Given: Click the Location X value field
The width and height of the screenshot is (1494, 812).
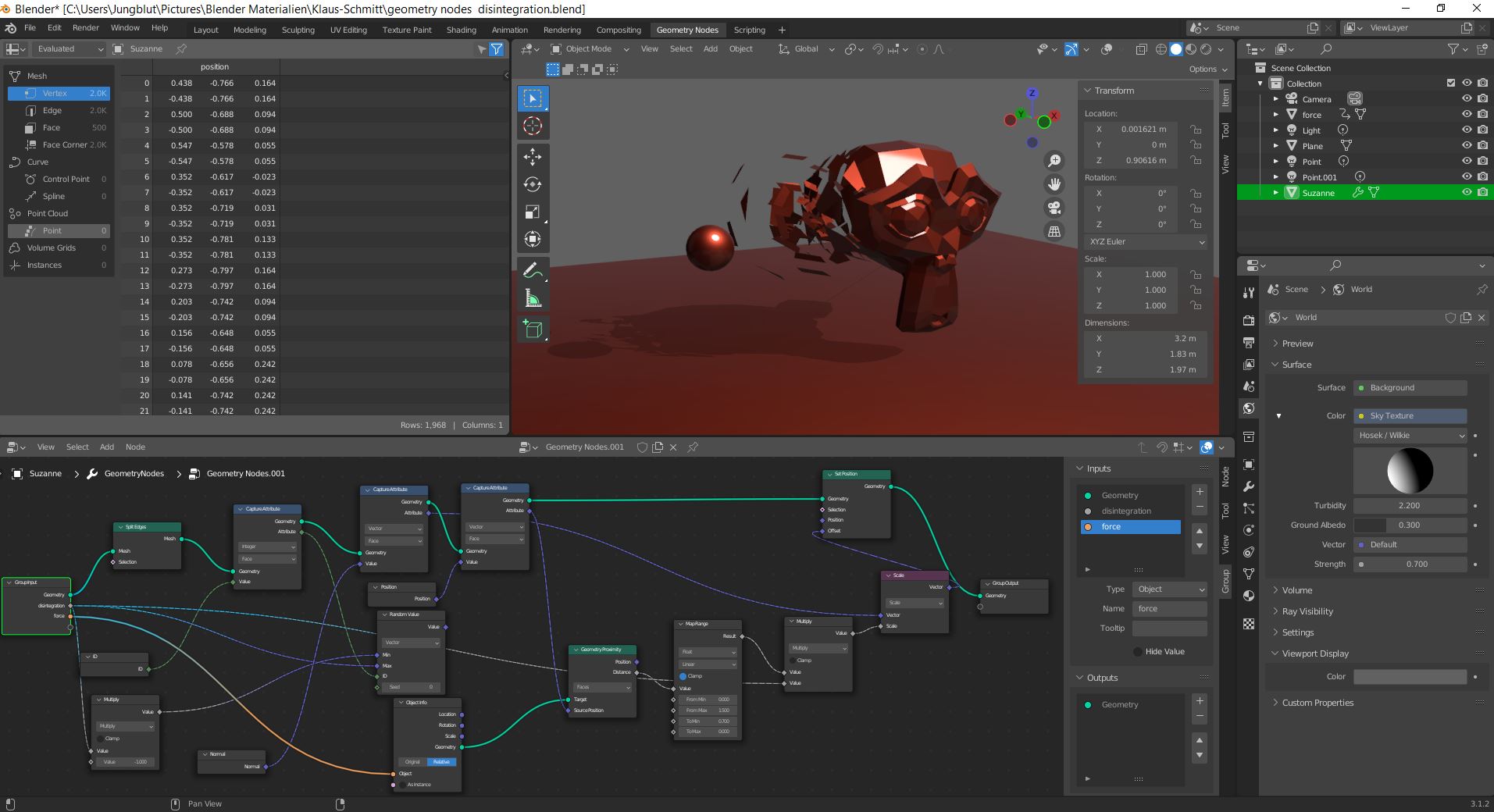Looking at the screenshot, I should pos(1132,129).
